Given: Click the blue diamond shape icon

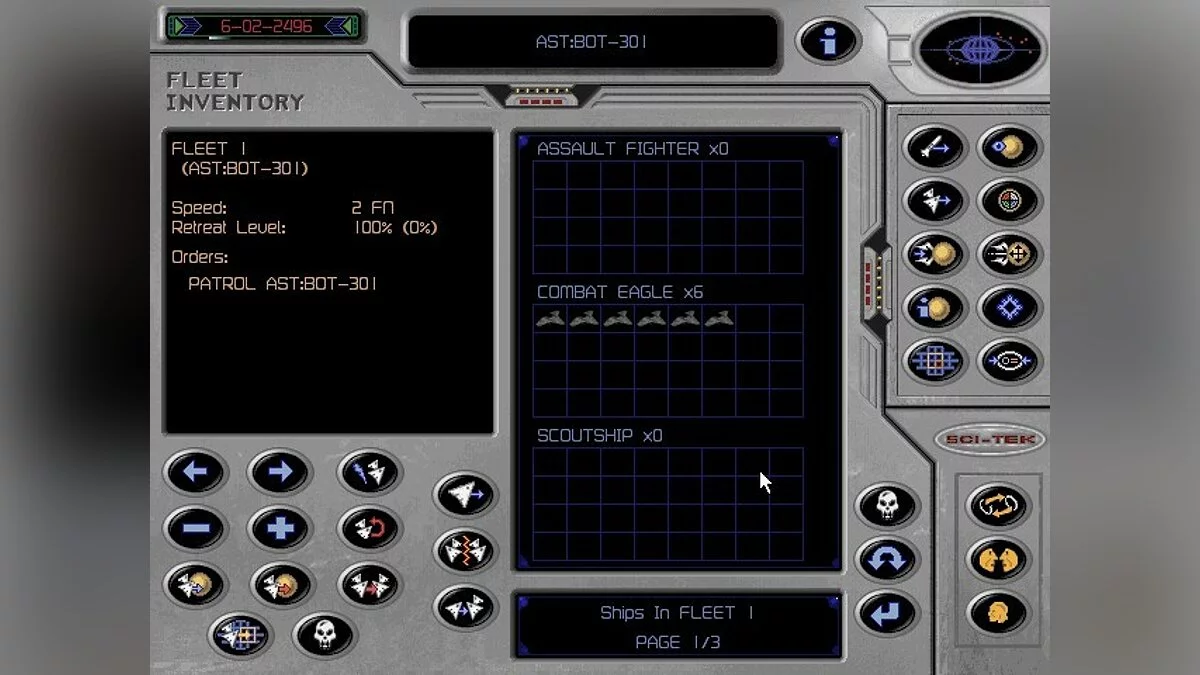Looking at the screenshot, I should [x=1010, y=307].
